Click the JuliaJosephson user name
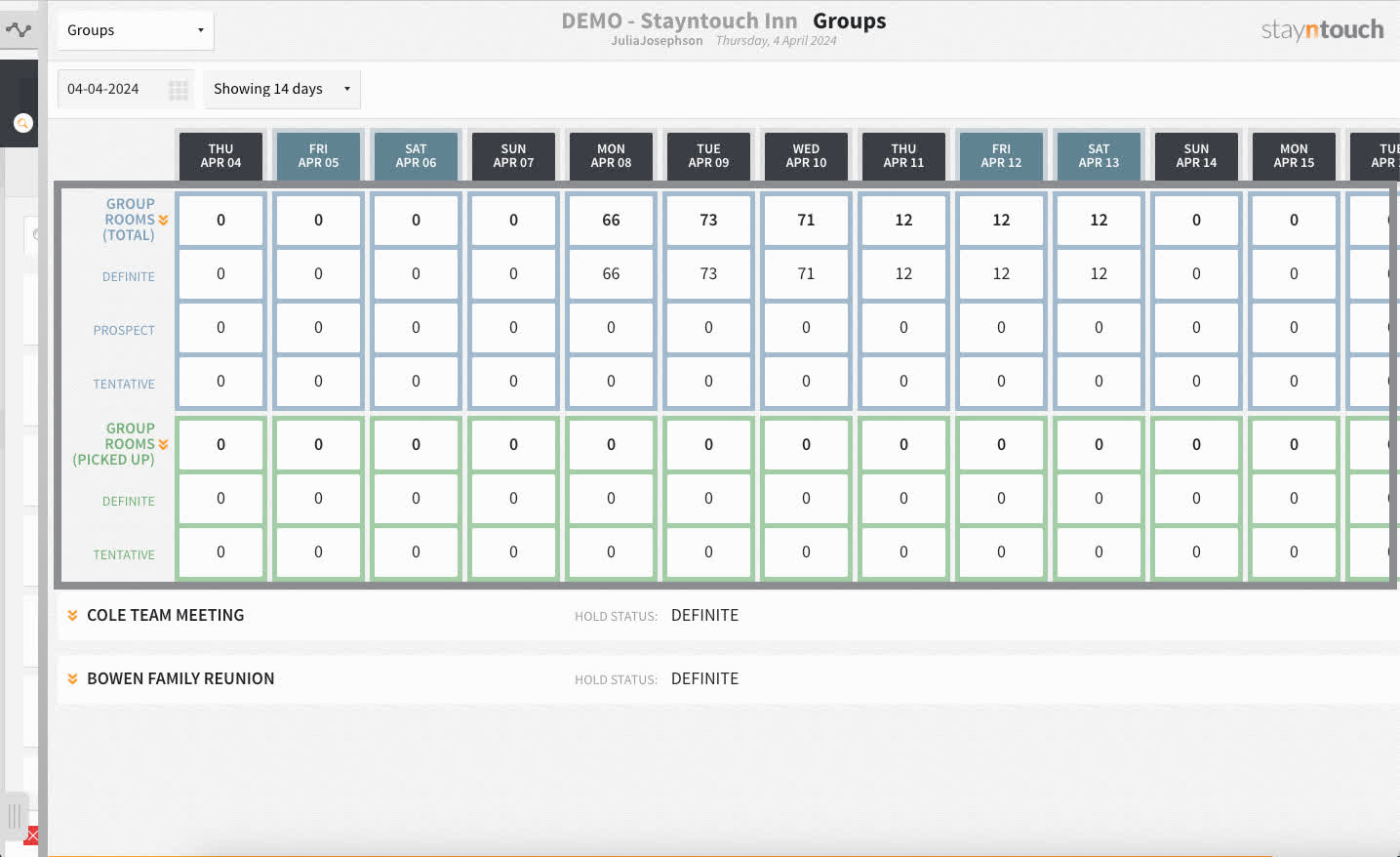The image size is (1400, 857). point(657,41)
